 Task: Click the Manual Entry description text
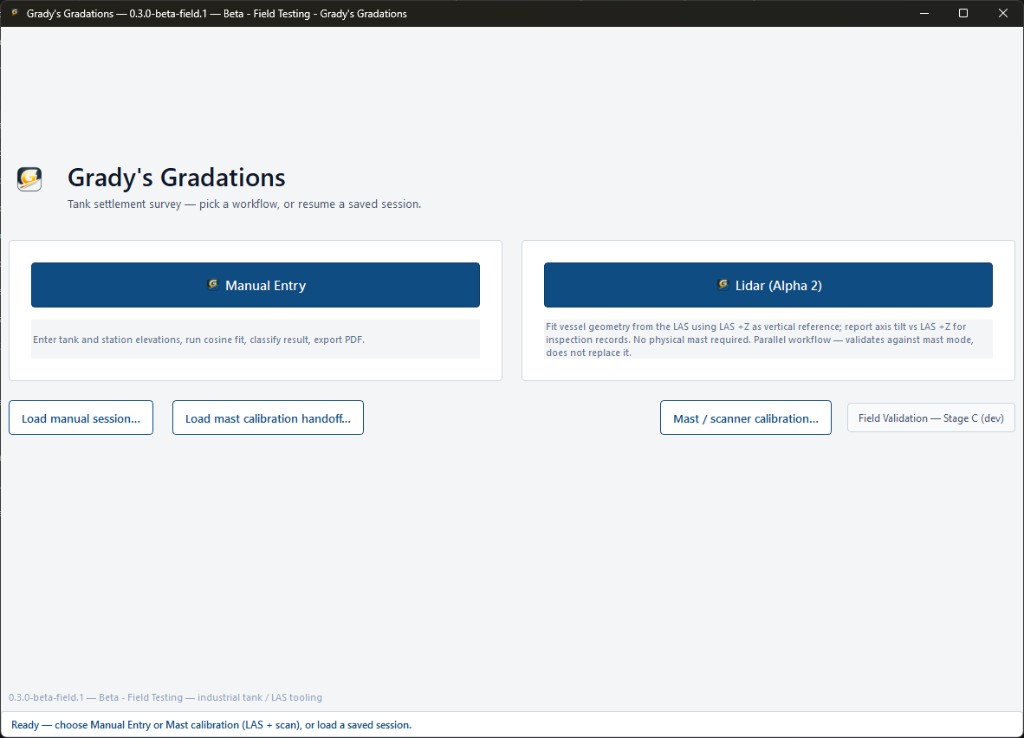pyautogui.click(x=199, y=340)
